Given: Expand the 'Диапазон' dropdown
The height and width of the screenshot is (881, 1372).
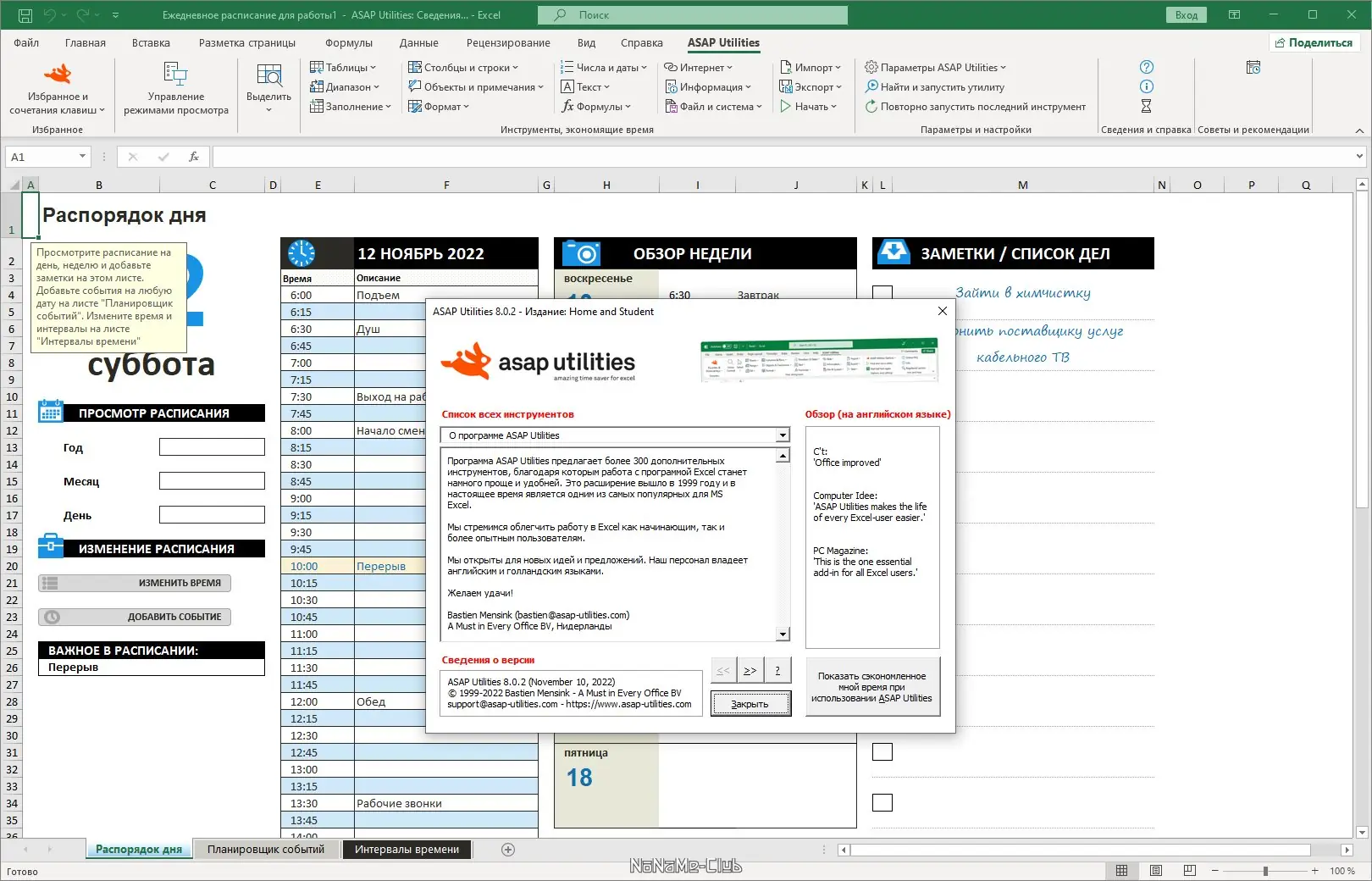Looking at the screenshot, I should (x=345, y=86).
